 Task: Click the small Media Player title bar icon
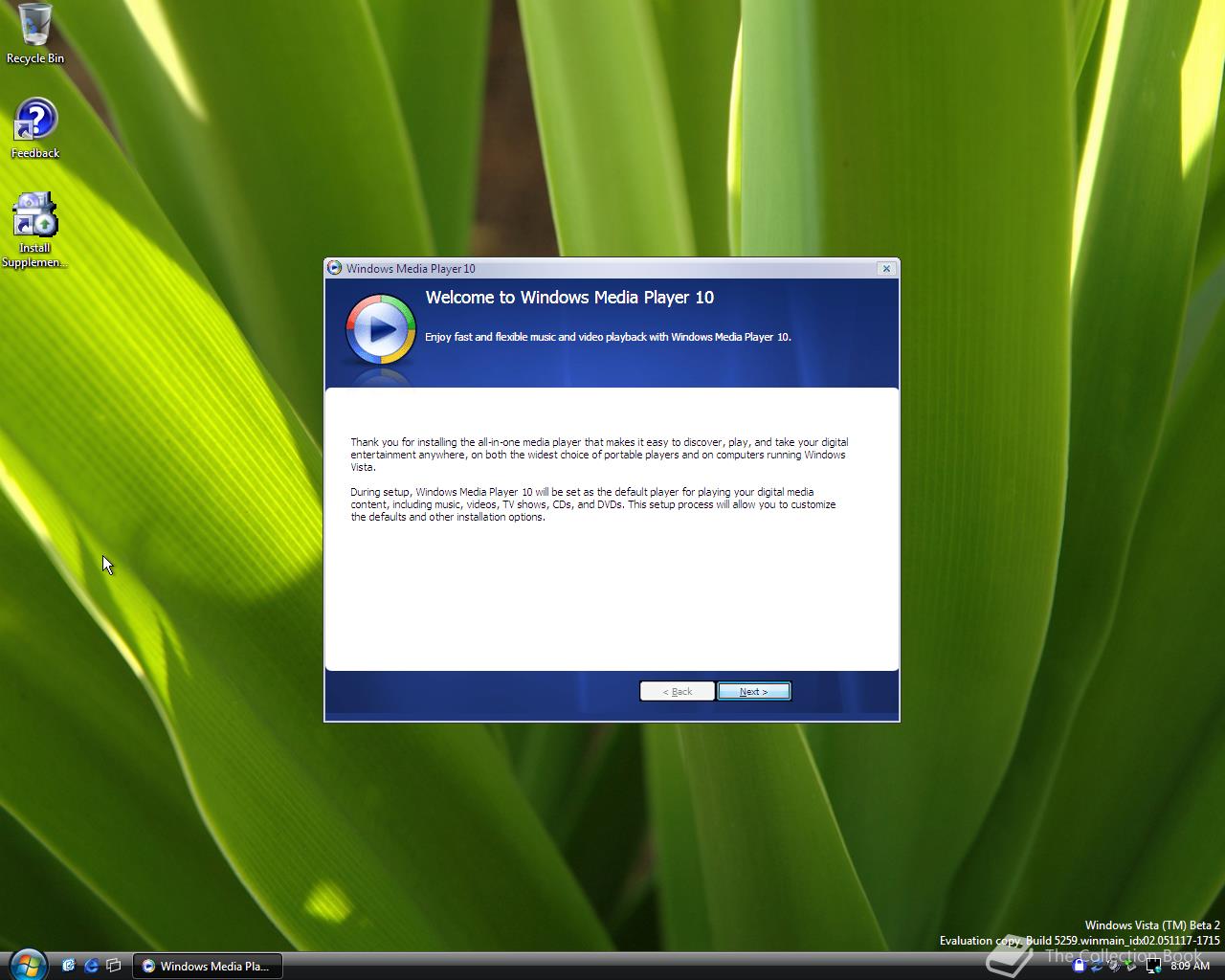coord(334,268)
